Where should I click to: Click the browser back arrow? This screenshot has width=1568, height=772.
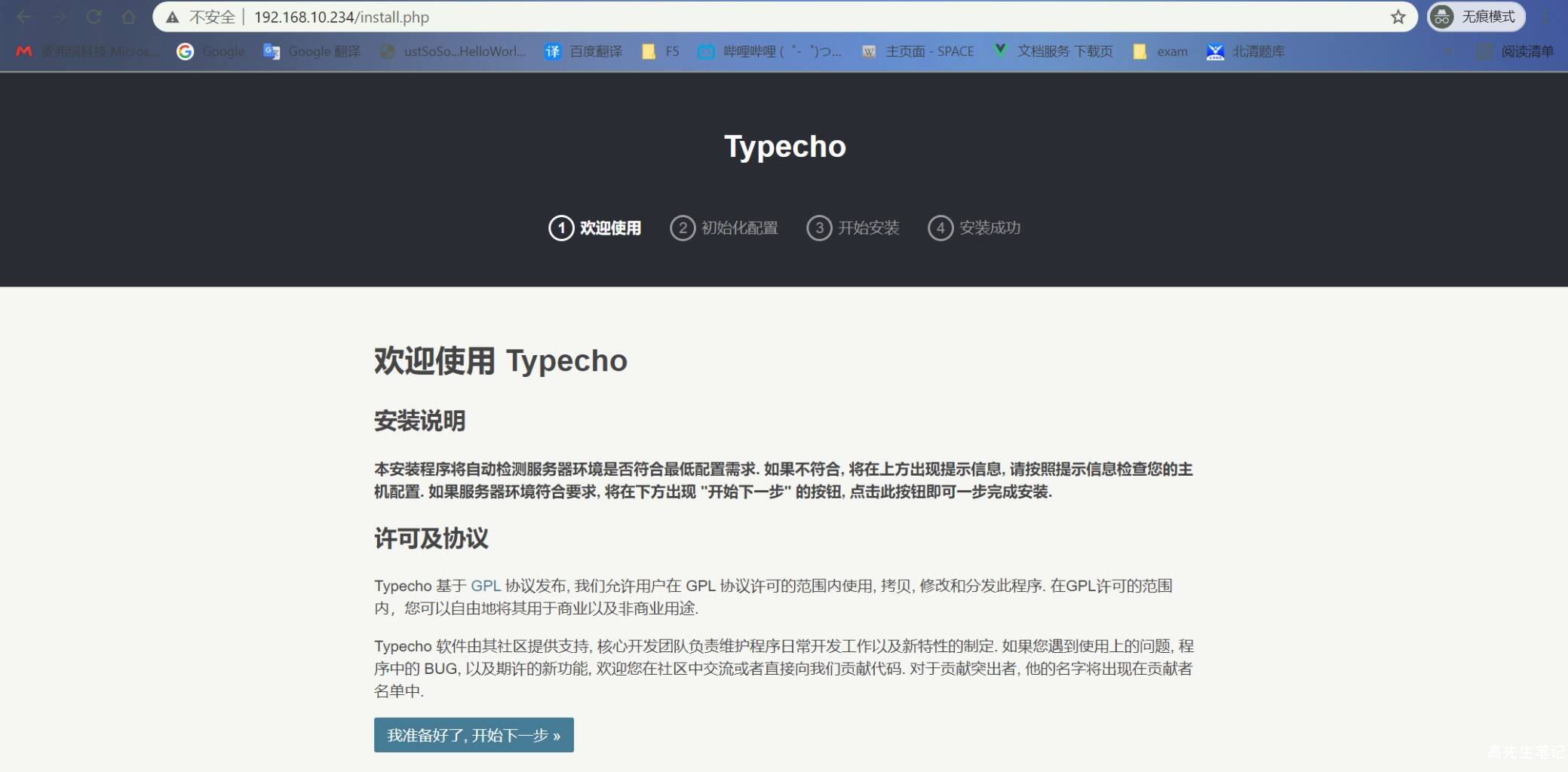tap(24, 17)
